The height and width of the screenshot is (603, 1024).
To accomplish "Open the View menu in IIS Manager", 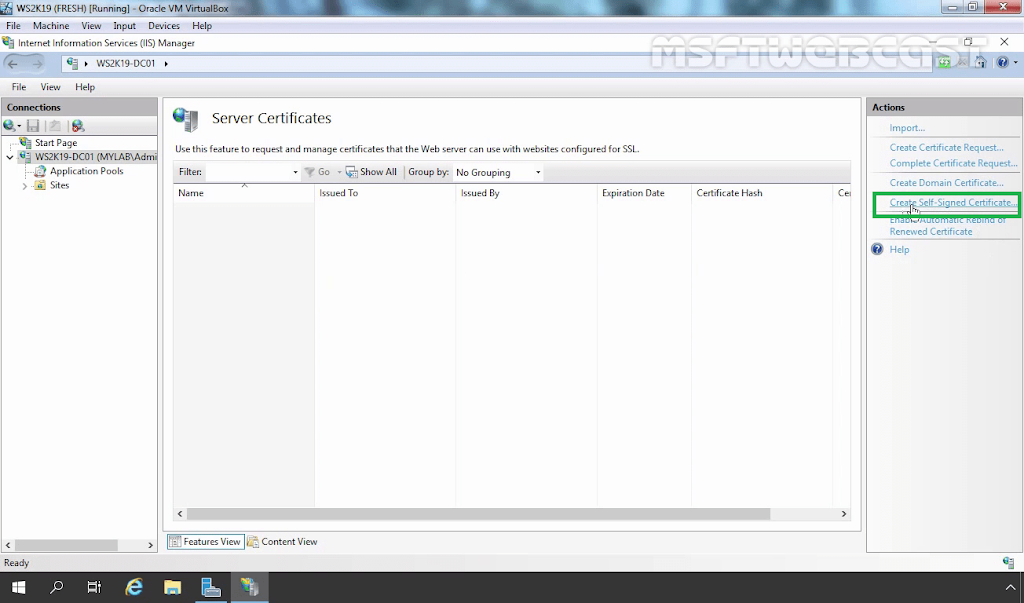I will pyautogui.click(x=50, y=87).
